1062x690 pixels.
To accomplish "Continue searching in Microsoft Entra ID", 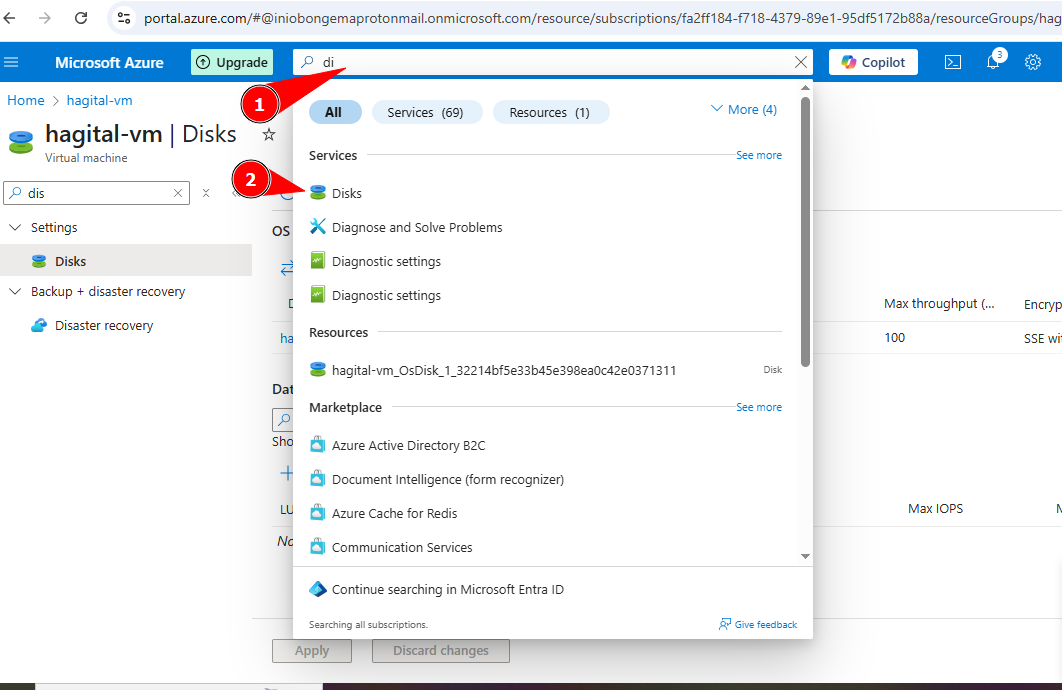I will pos(437,589).
